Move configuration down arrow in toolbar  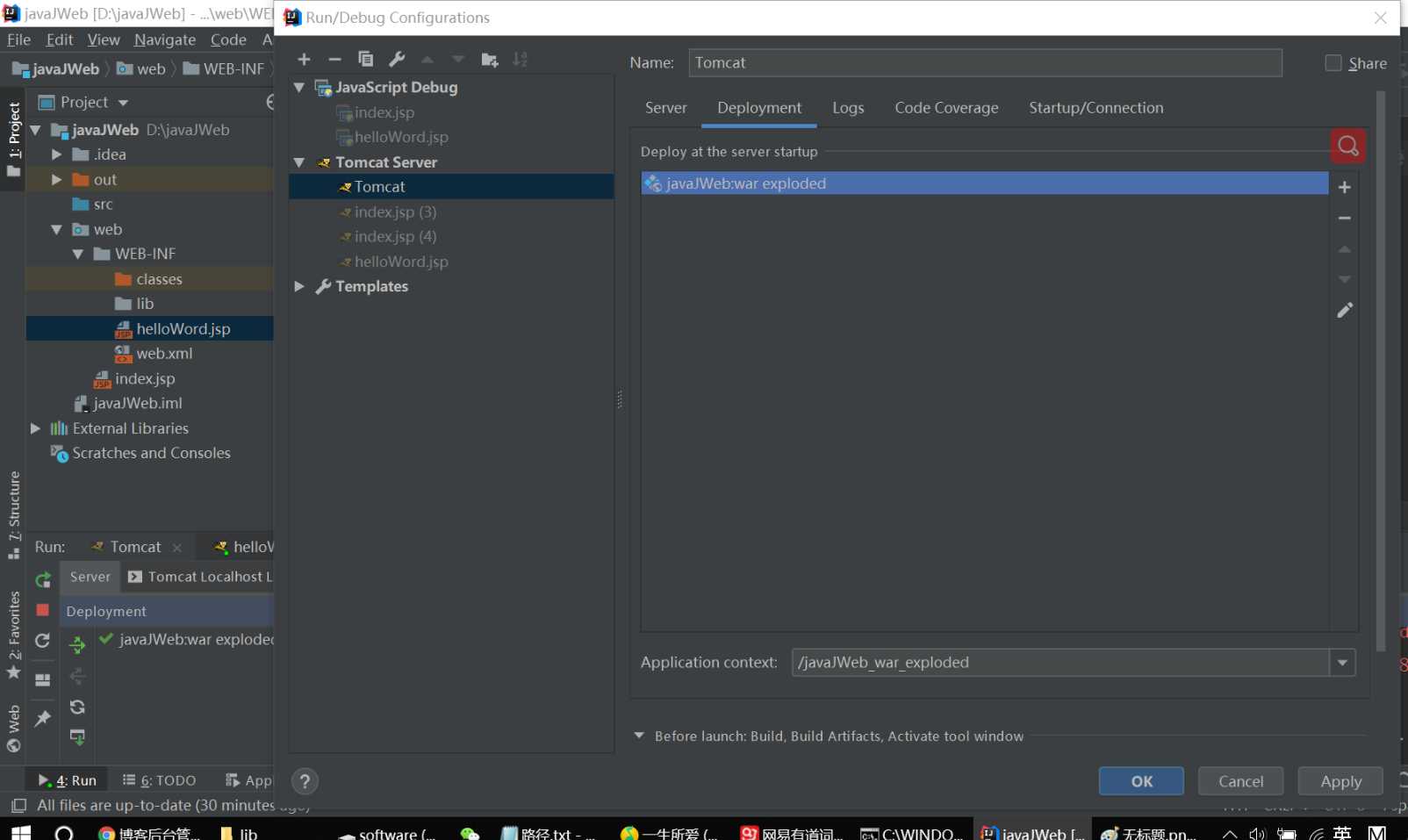click(458, 60)
